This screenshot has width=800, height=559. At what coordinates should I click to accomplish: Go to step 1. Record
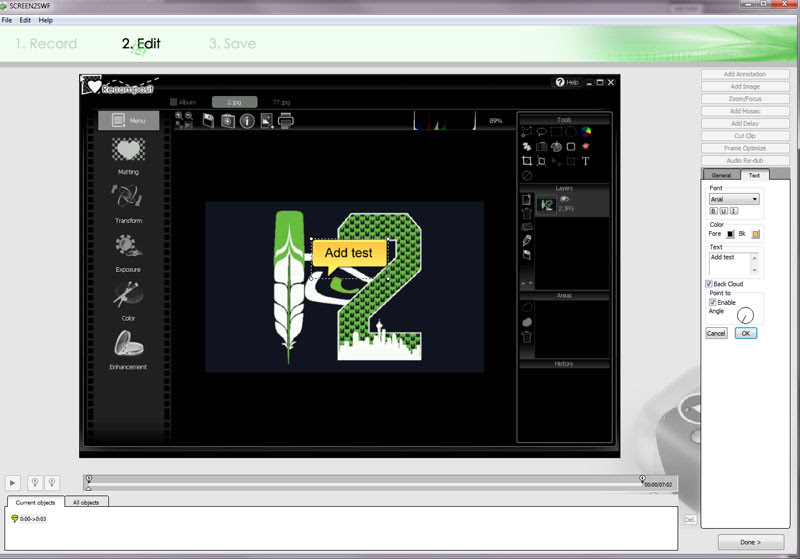tap(46, 44)
